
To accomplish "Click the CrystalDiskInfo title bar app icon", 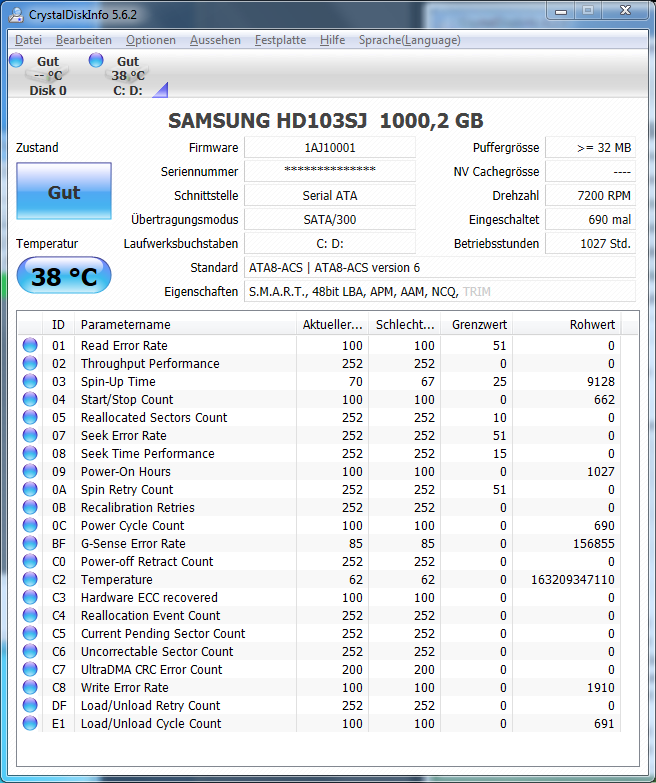I will coord(16,14).
